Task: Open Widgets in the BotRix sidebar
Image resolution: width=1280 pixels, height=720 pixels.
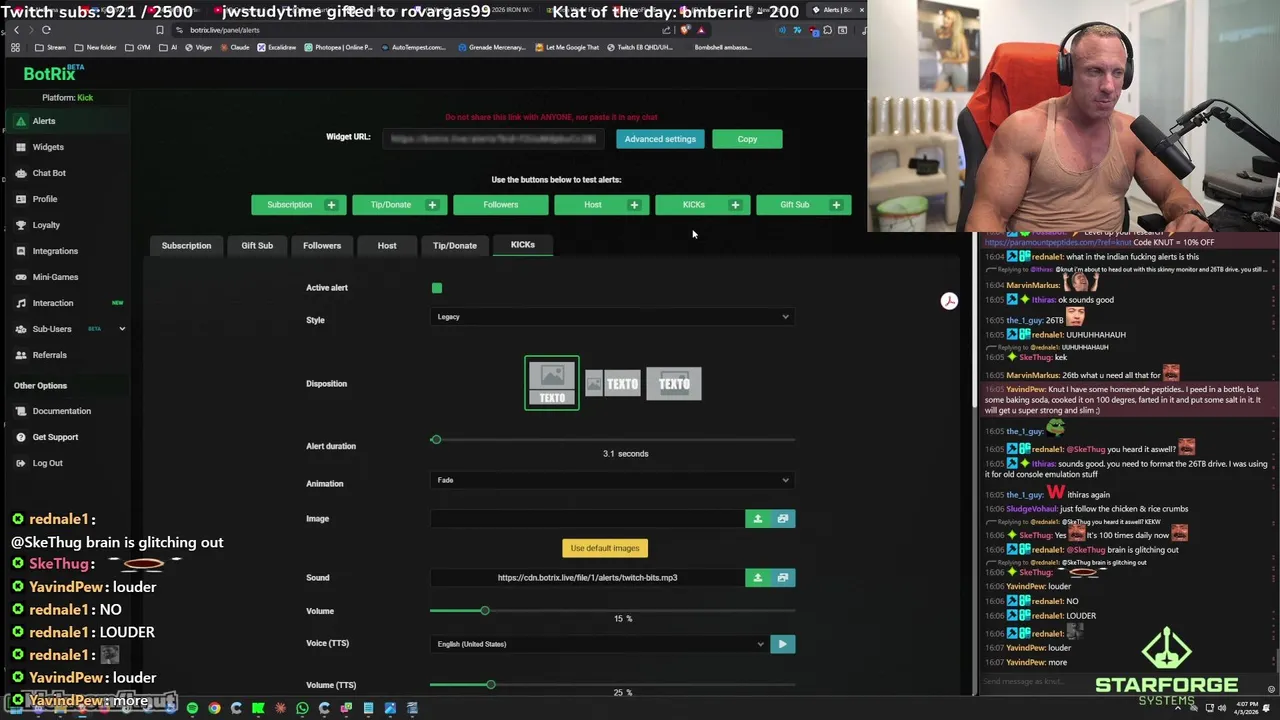Action: tap(47, 147)
